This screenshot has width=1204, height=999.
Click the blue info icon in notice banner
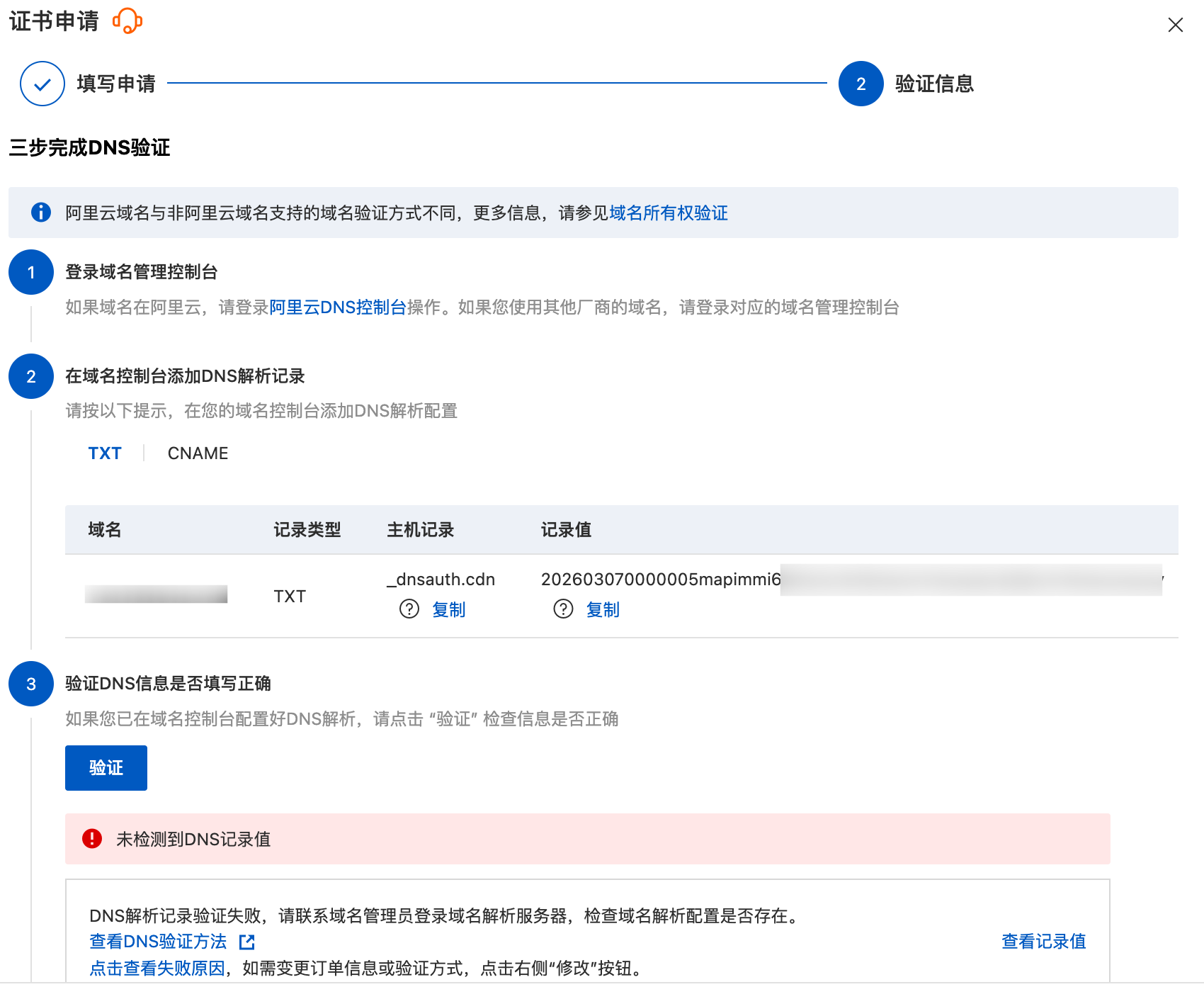pos(41,213)
